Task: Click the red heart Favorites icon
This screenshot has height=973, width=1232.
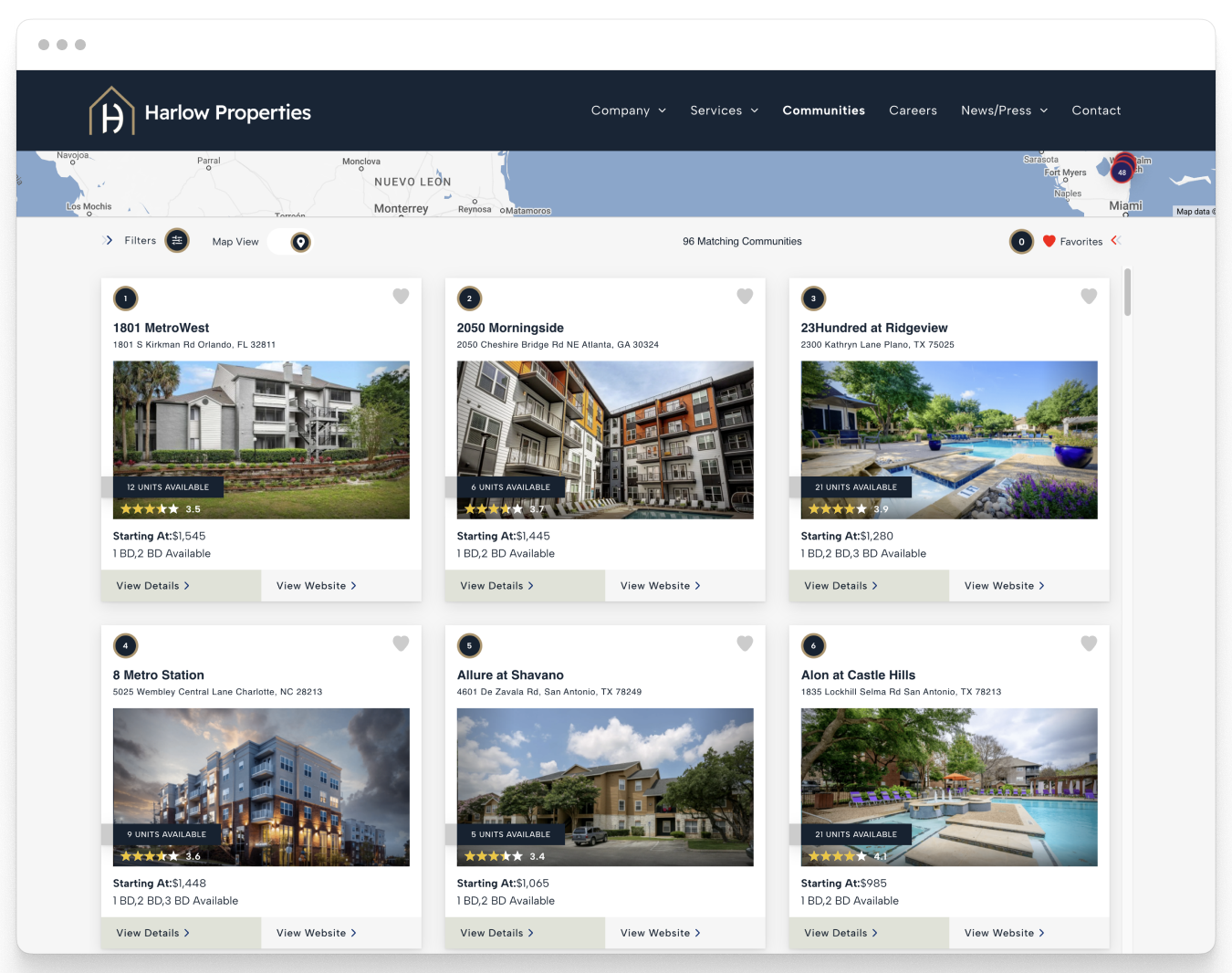Action: 1049,241
